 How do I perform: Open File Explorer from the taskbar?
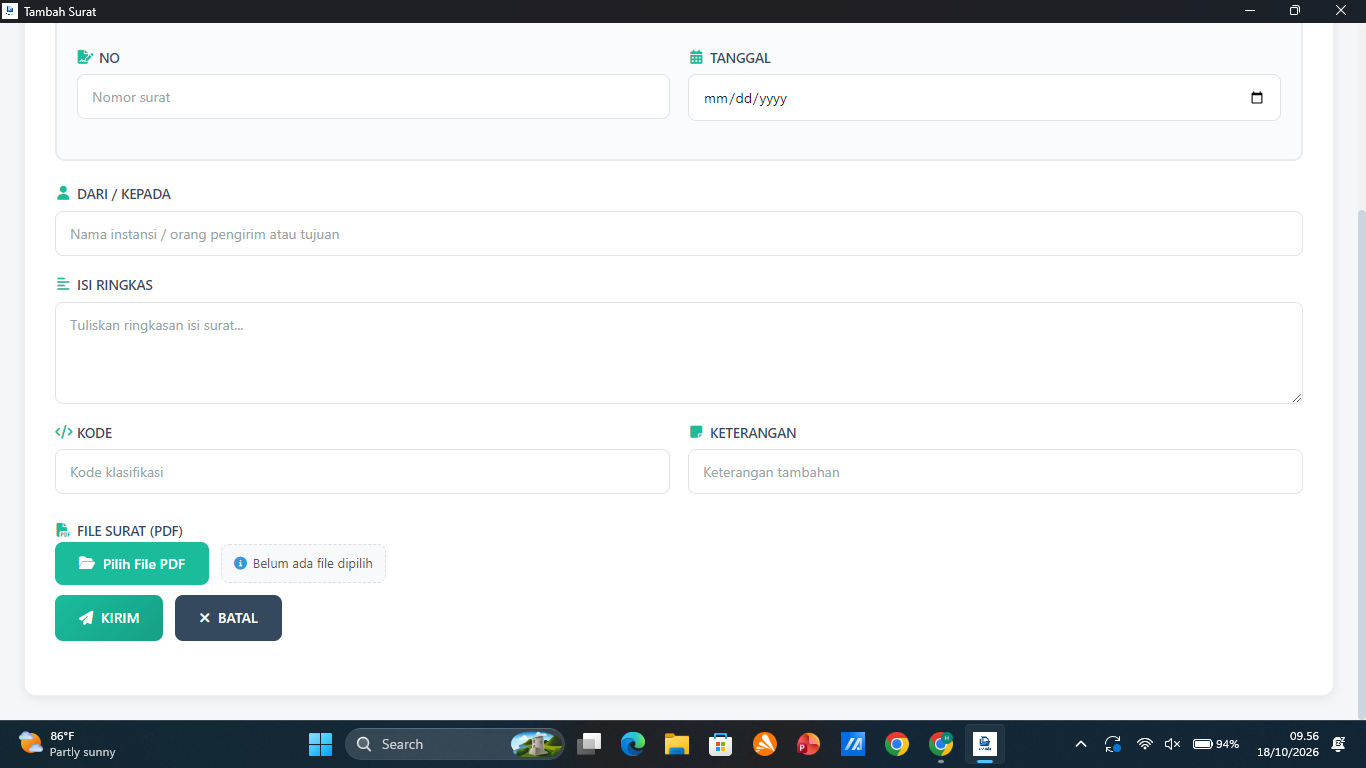pos(677,744)
